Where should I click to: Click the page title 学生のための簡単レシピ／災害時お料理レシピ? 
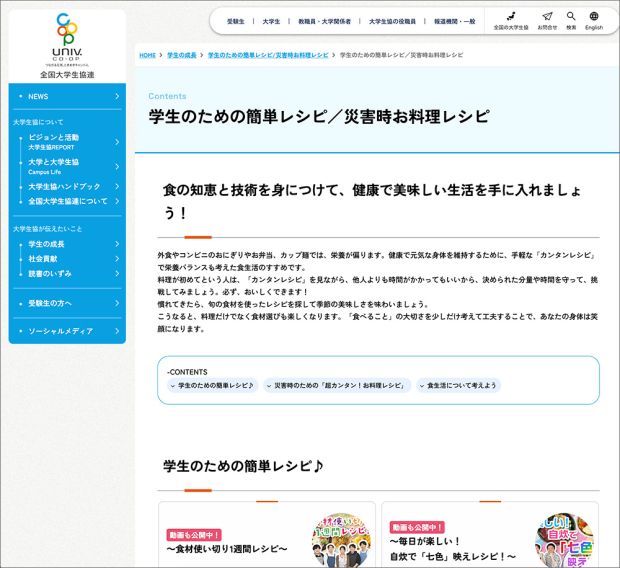[319, 117]
